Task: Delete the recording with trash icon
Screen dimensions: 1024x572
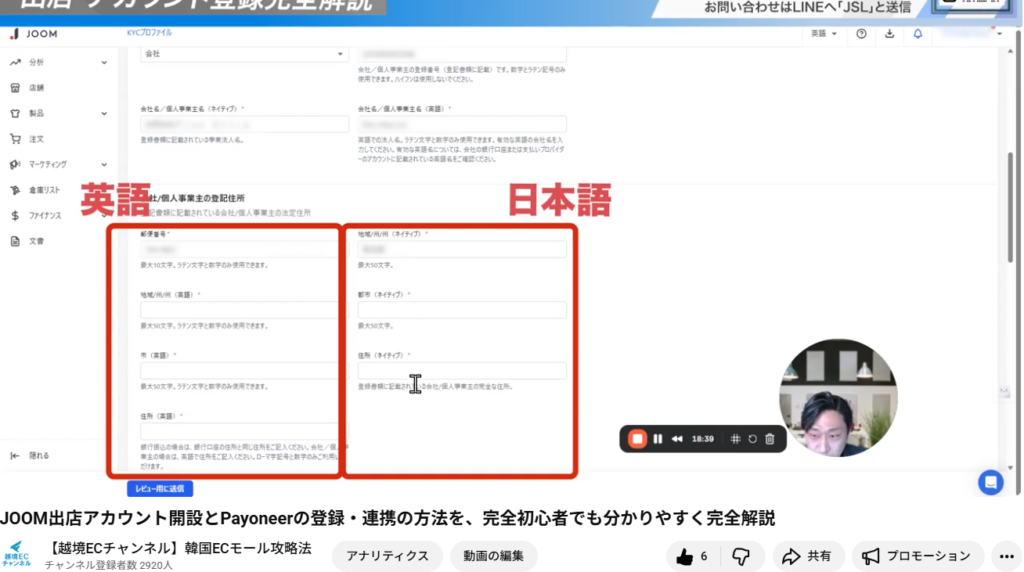Action: click(x=769, y=438)
